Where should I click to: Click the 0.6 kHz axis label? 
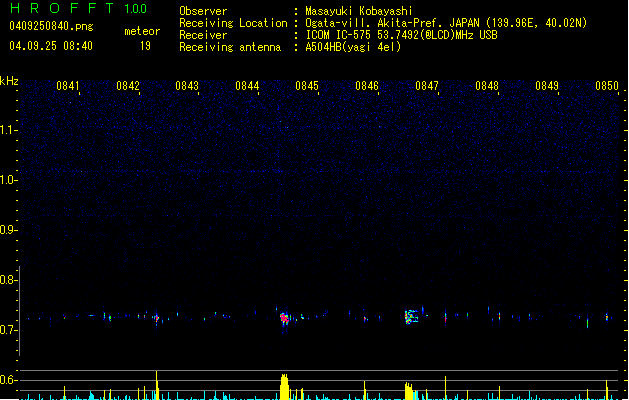8,380
